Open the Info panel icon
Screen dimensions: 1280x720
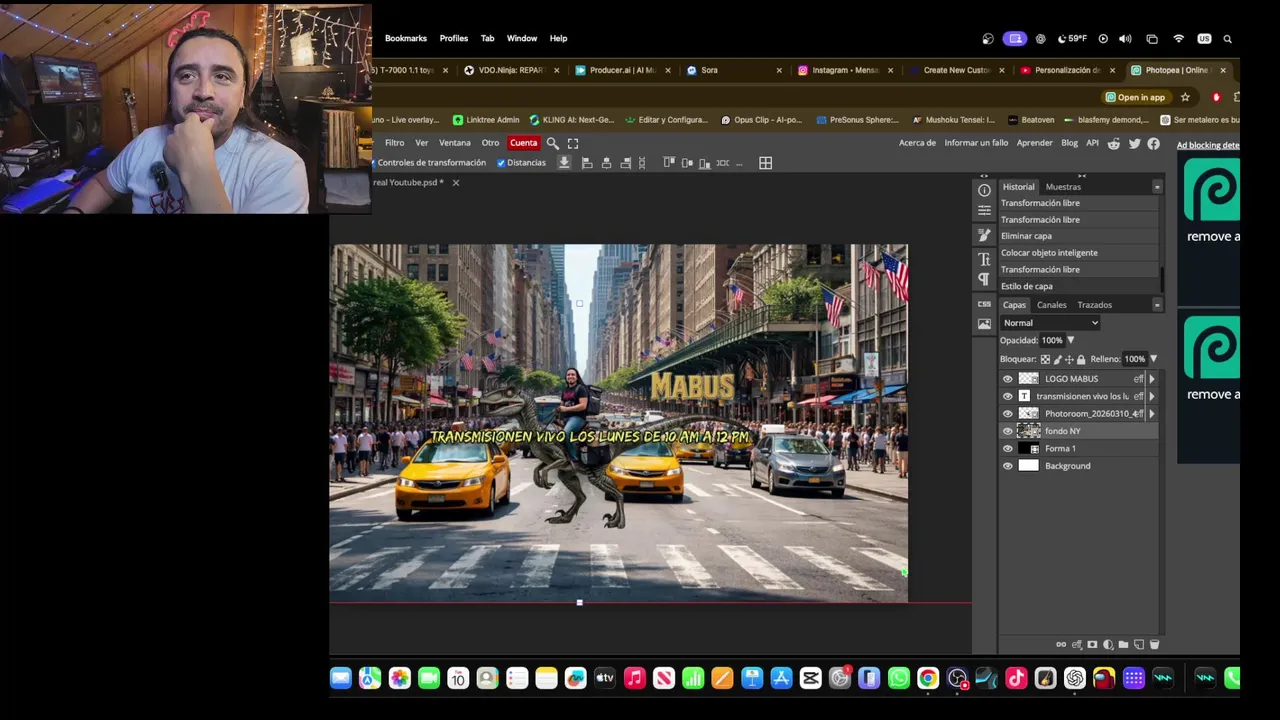tap(984, 190)
